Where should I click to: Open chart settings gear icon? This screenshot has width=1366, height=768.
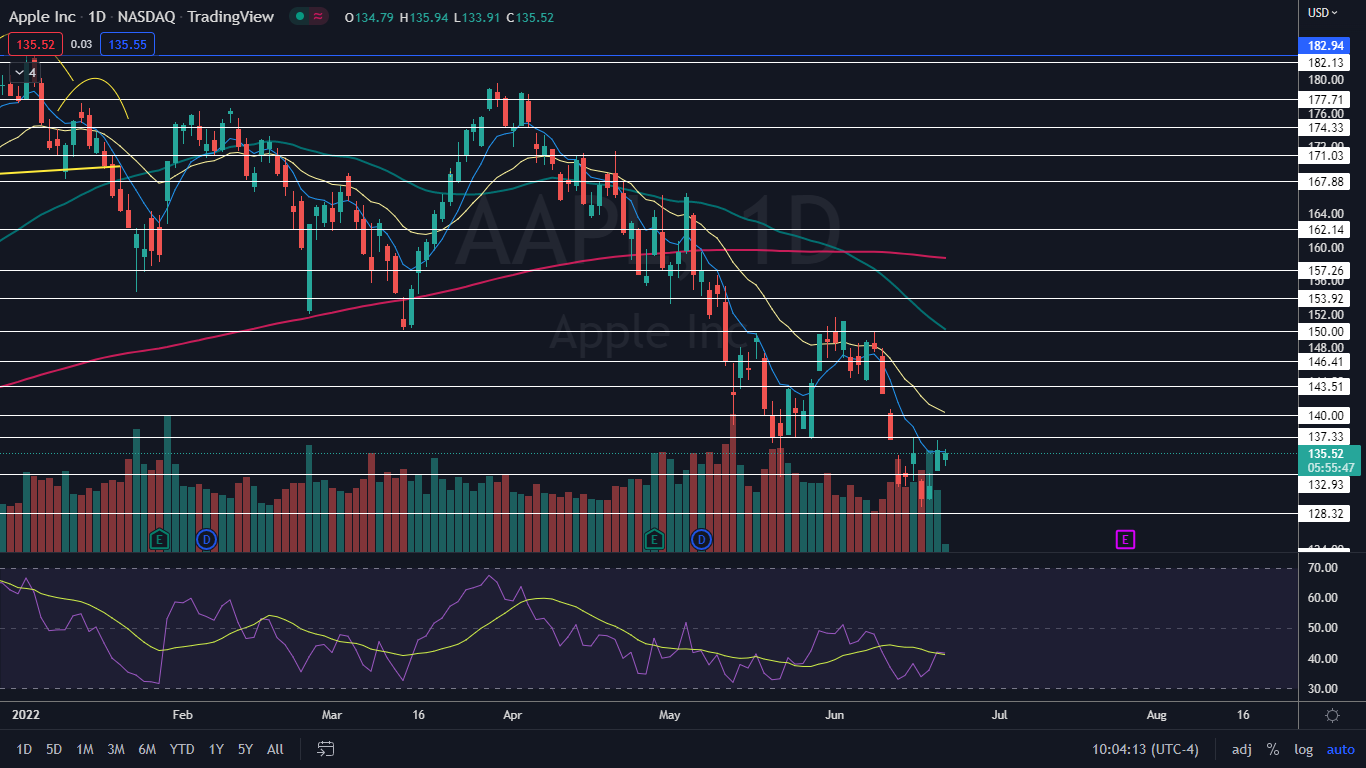click(1332, 715)
